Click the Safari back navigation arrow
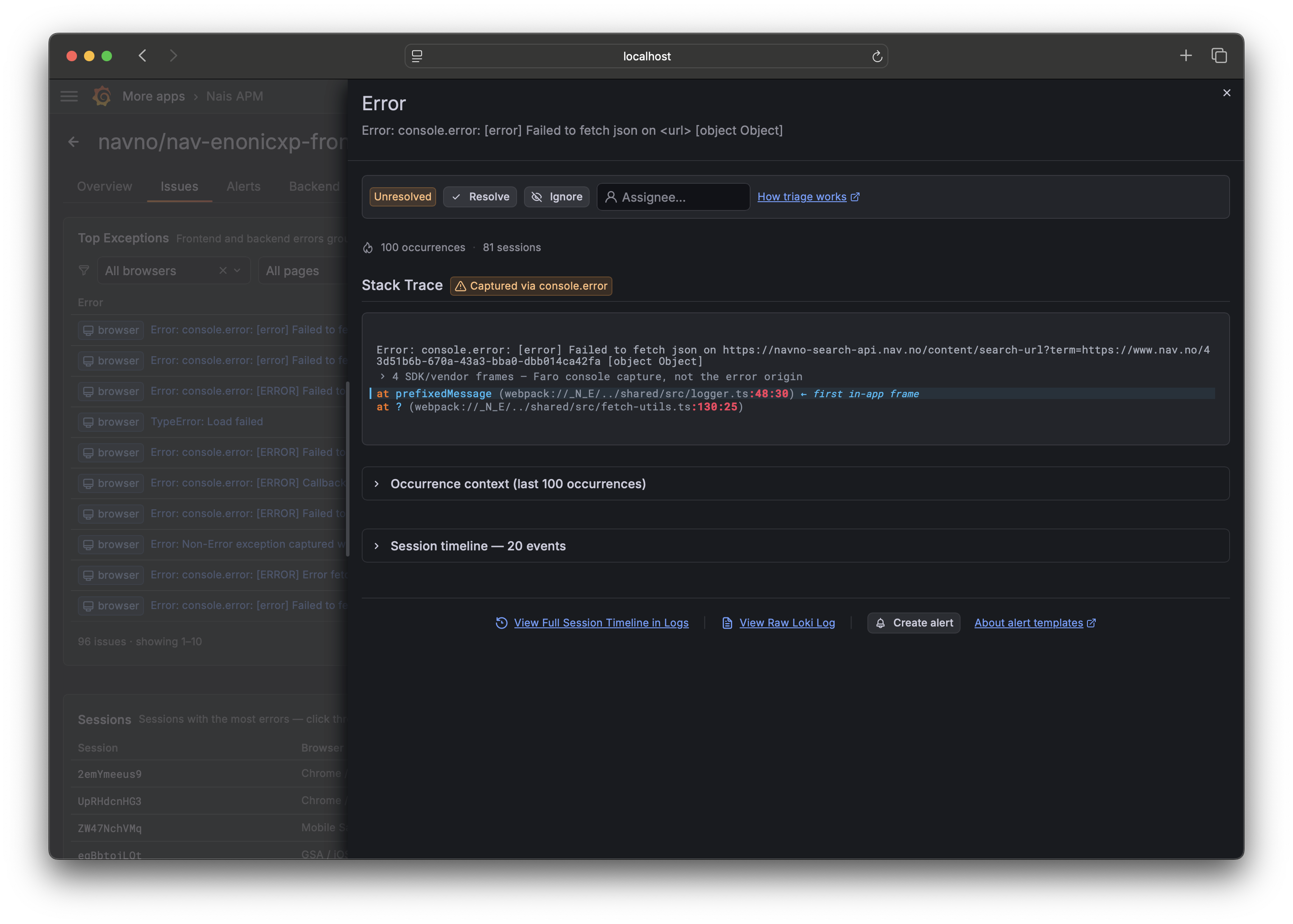This screenshot has height=924, width=1293. click(x=142, y=56)
